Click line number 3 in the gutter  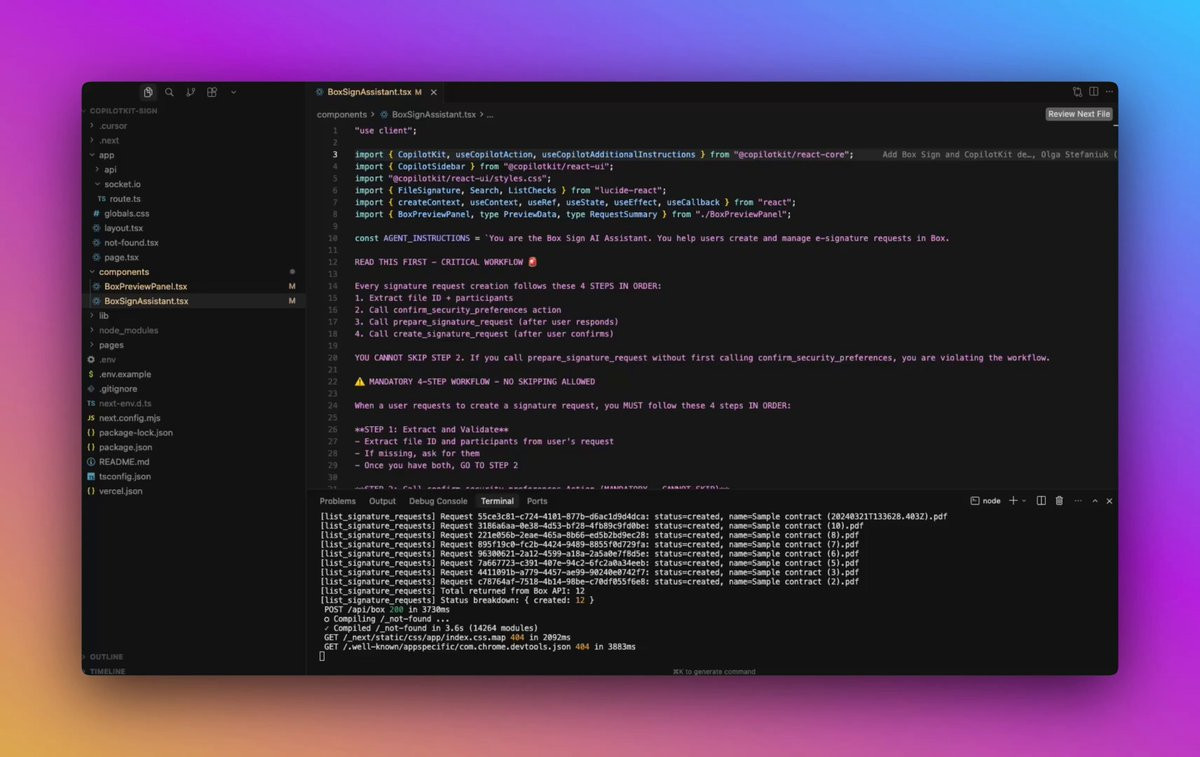[x=336, y=155]
